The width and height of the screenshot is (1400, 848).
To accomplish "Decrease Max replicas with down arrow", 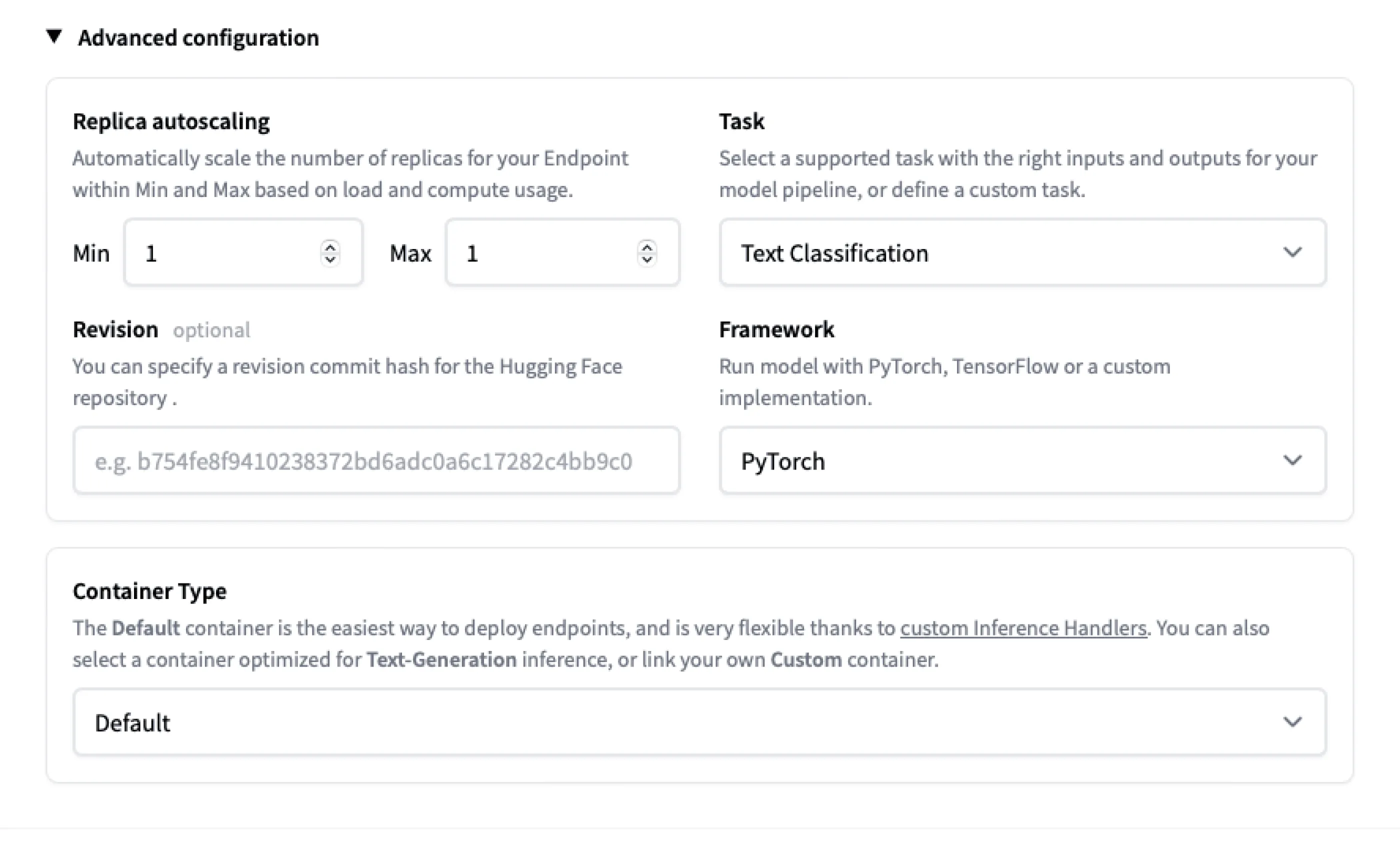I will click(646, 259).
